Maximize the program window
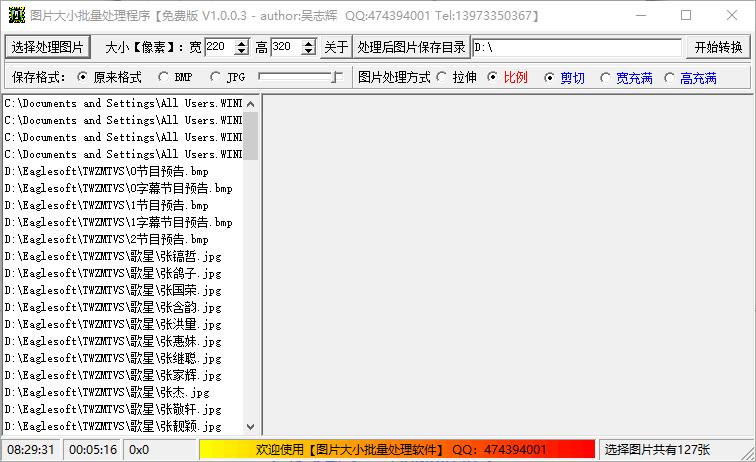The height and width of the screenshot is (462, 756). pos(686,15)
